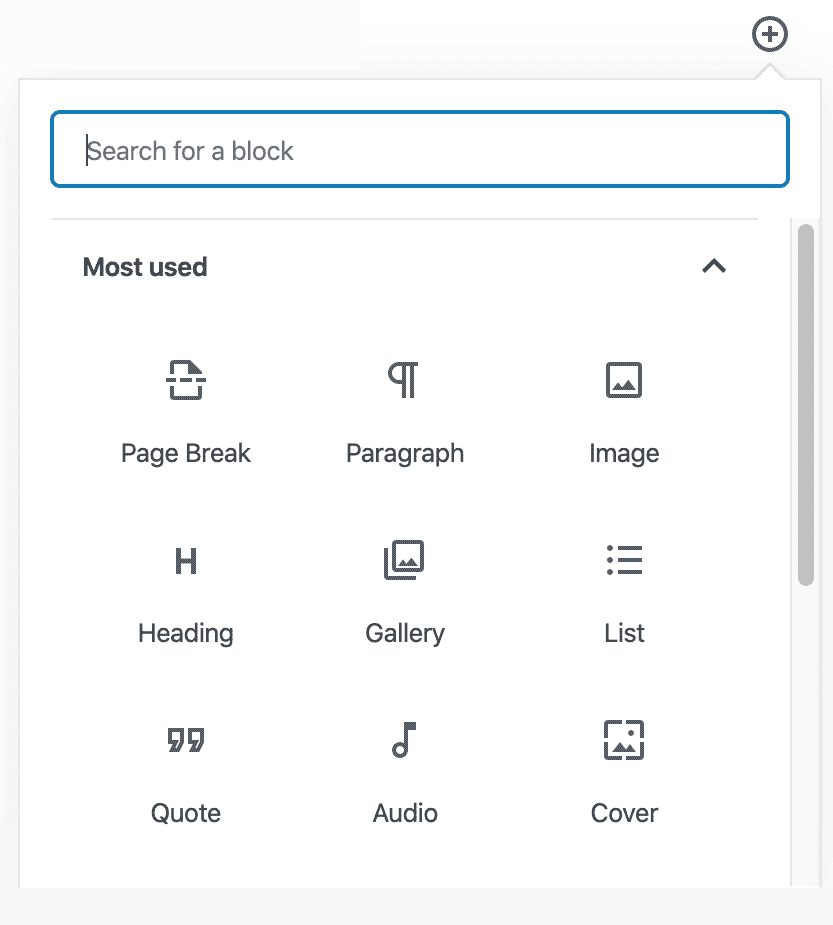Click the Gallery block label
The image size is (833, 925).
pyautogui.click(x=404, y=633)
